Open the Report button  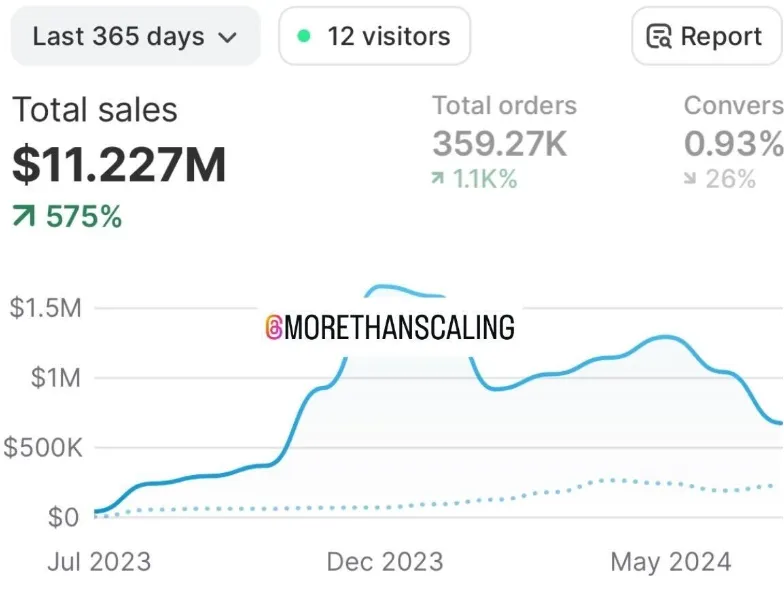(x=706, y=36)
